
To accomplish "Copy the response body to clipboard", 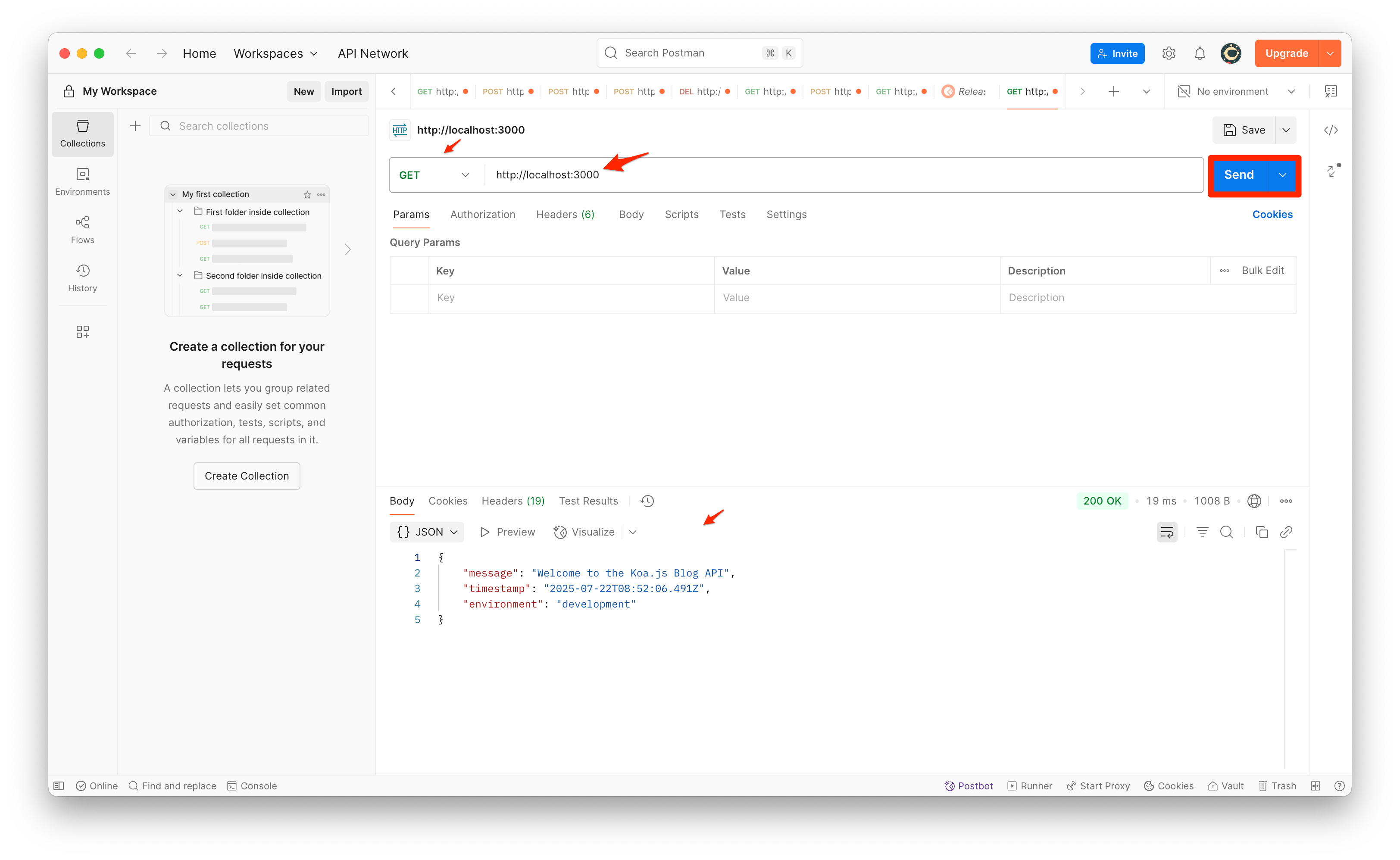I will (x=1262, y=533).
